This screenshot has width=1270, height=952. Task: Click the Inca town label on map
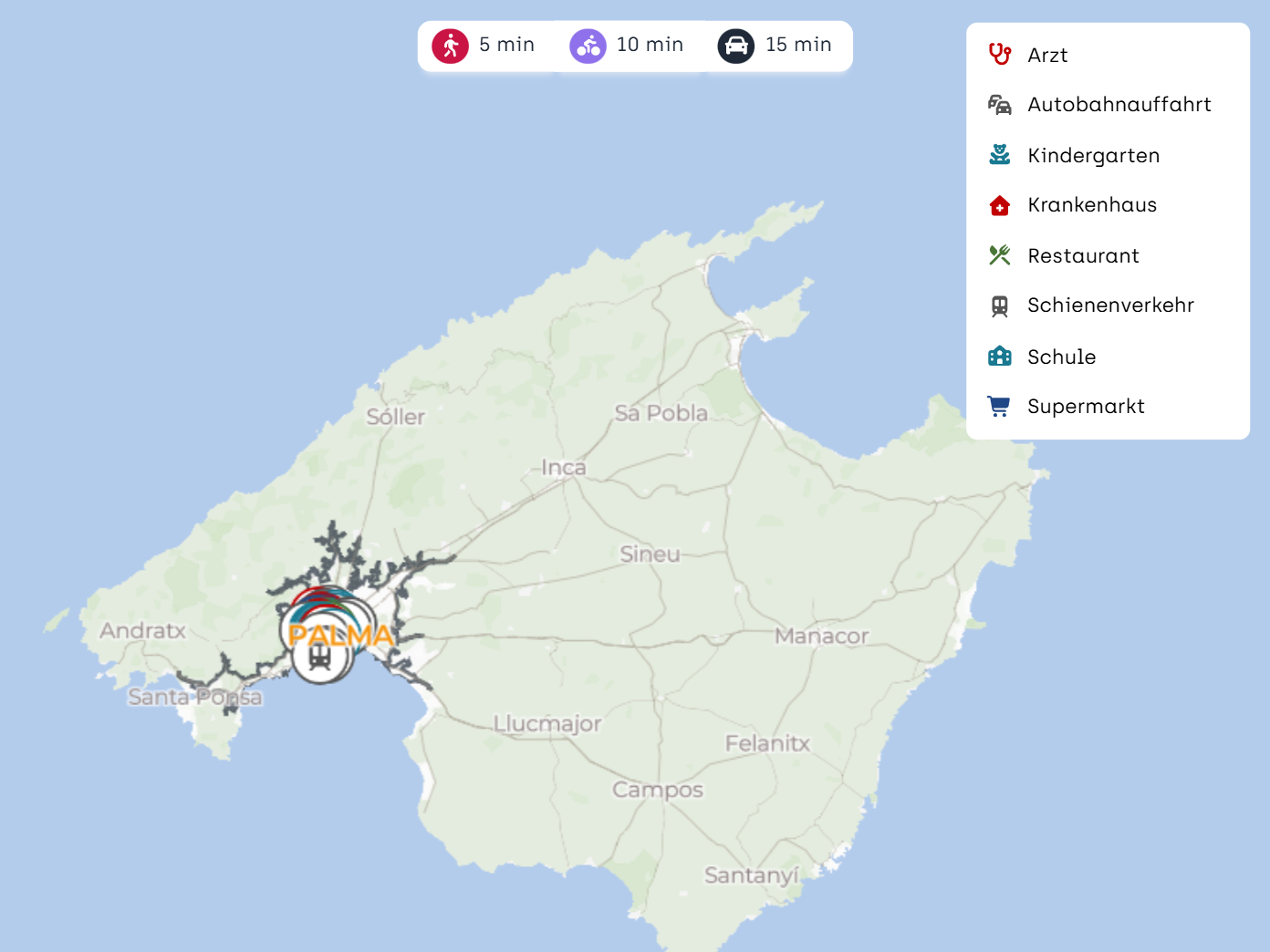point(564,468)
